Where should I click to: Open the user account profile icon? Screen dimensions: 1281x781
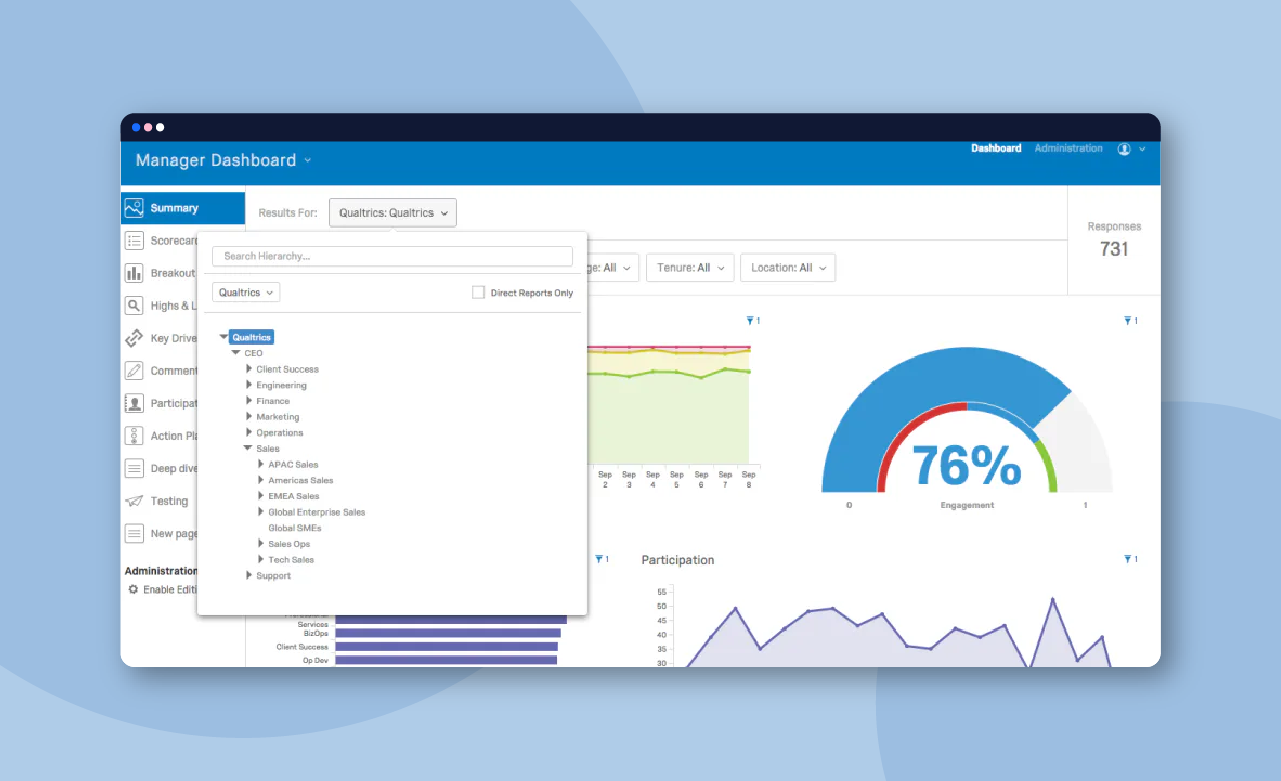click(x=1124, y=149)
